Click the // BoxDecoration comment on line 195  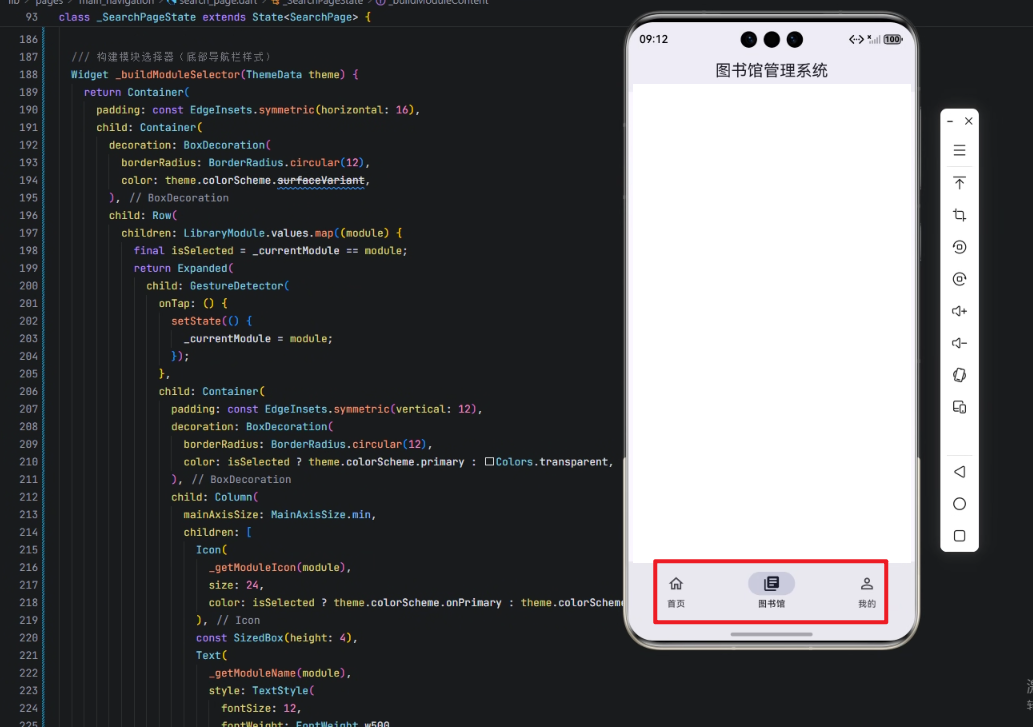[x=179, y=198]
